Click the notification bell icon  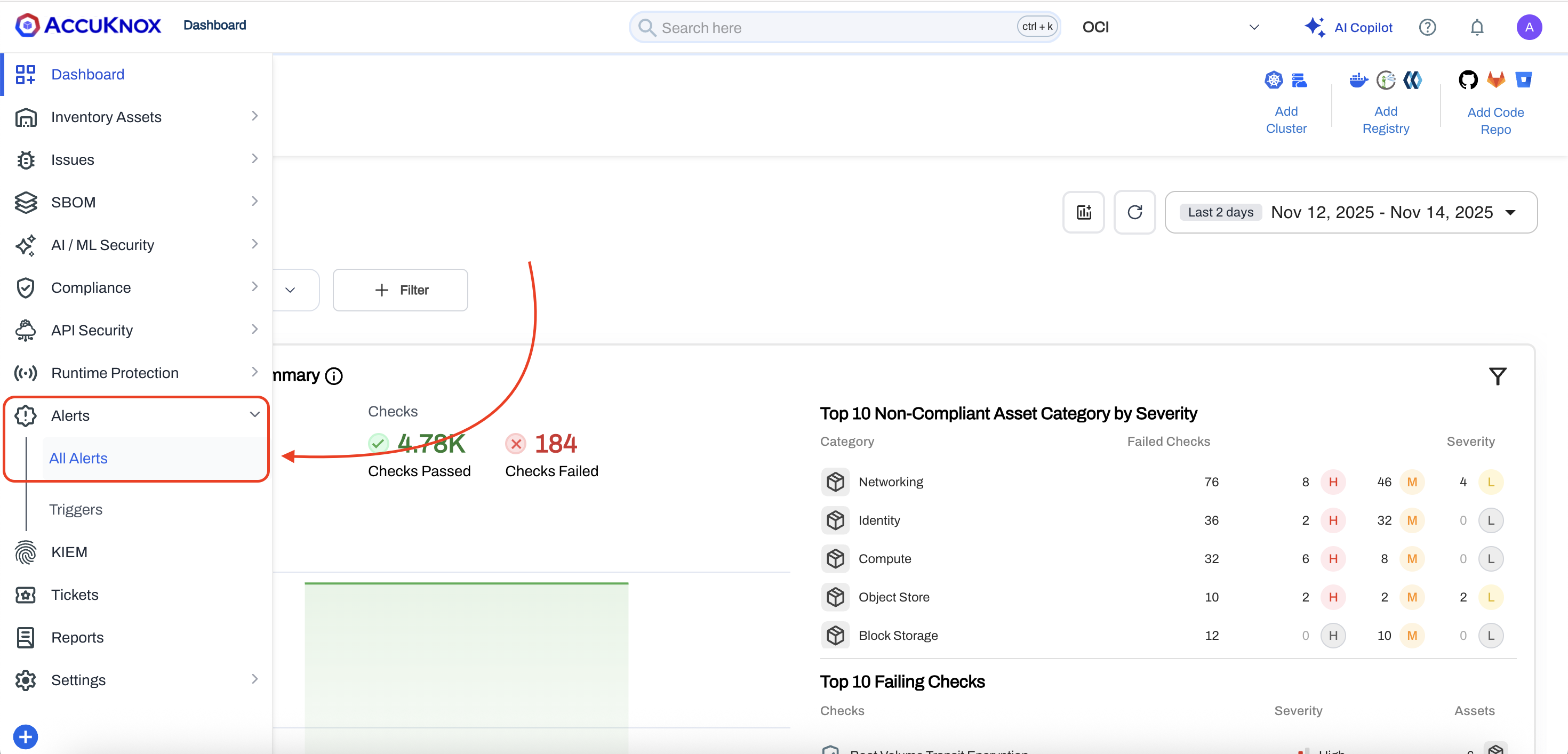pyautogui.click(x=1477, y=27)
